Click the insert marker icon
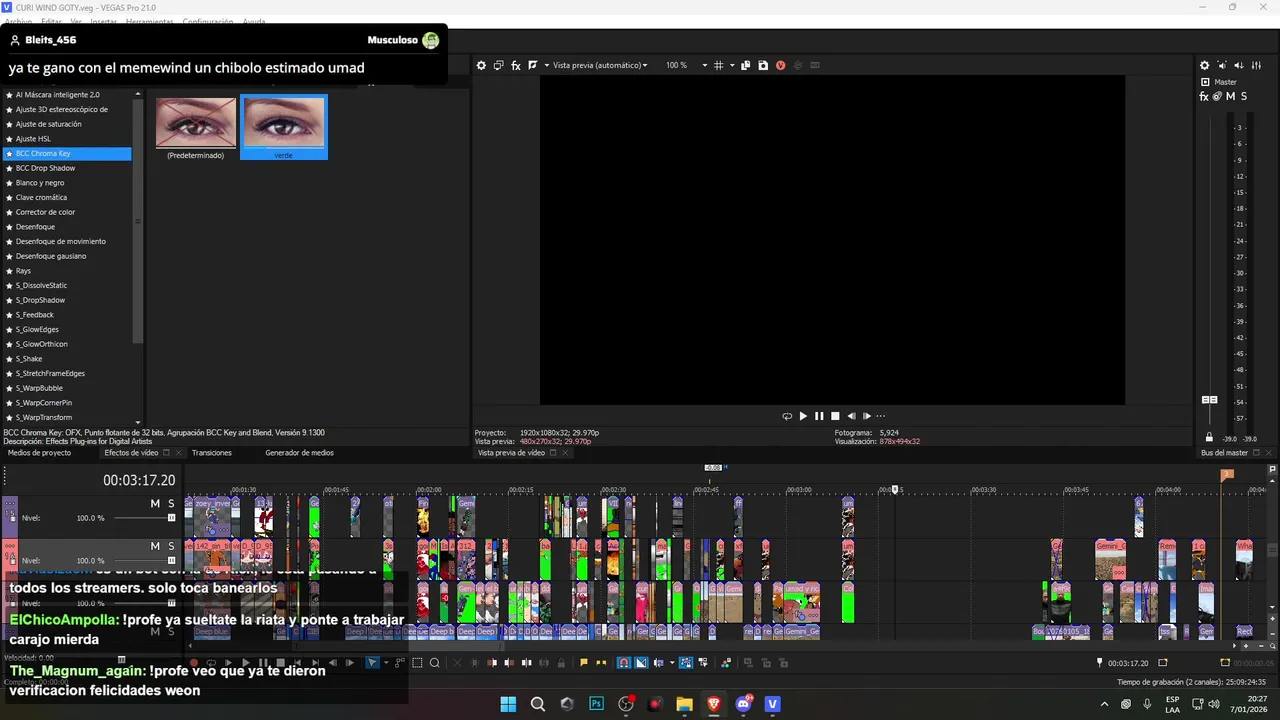The height and width of the screenshot is (720, 1280). [584, 662]
